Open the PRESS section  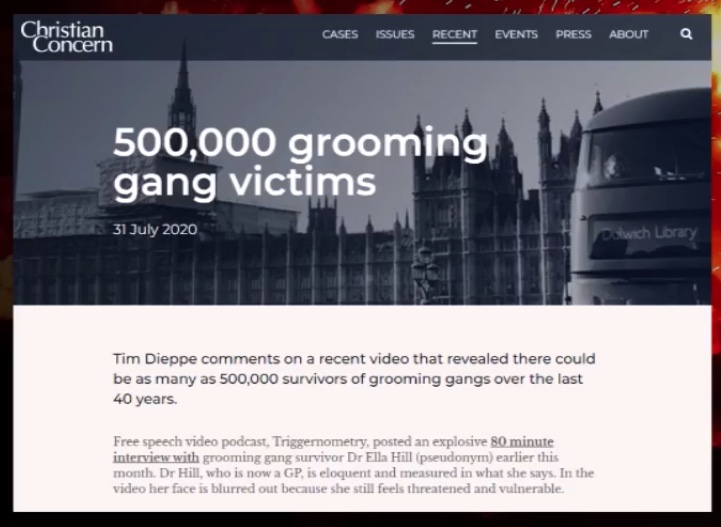[x=573, y=34]
